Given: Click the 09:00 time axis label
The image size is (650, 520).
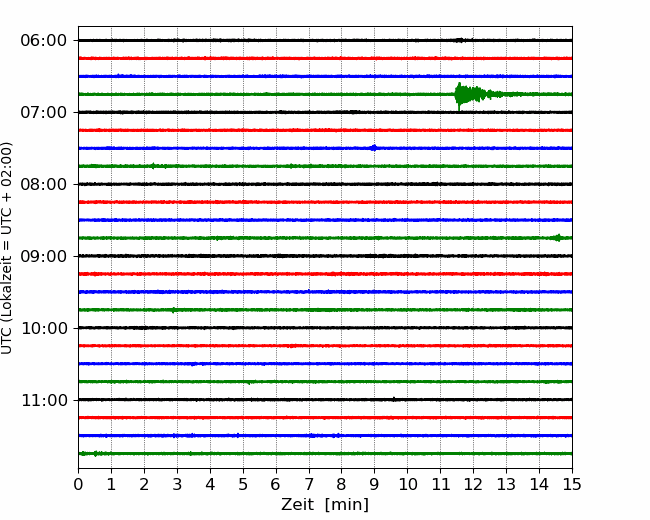Looking at the screenshot, I should click(44, 256).
